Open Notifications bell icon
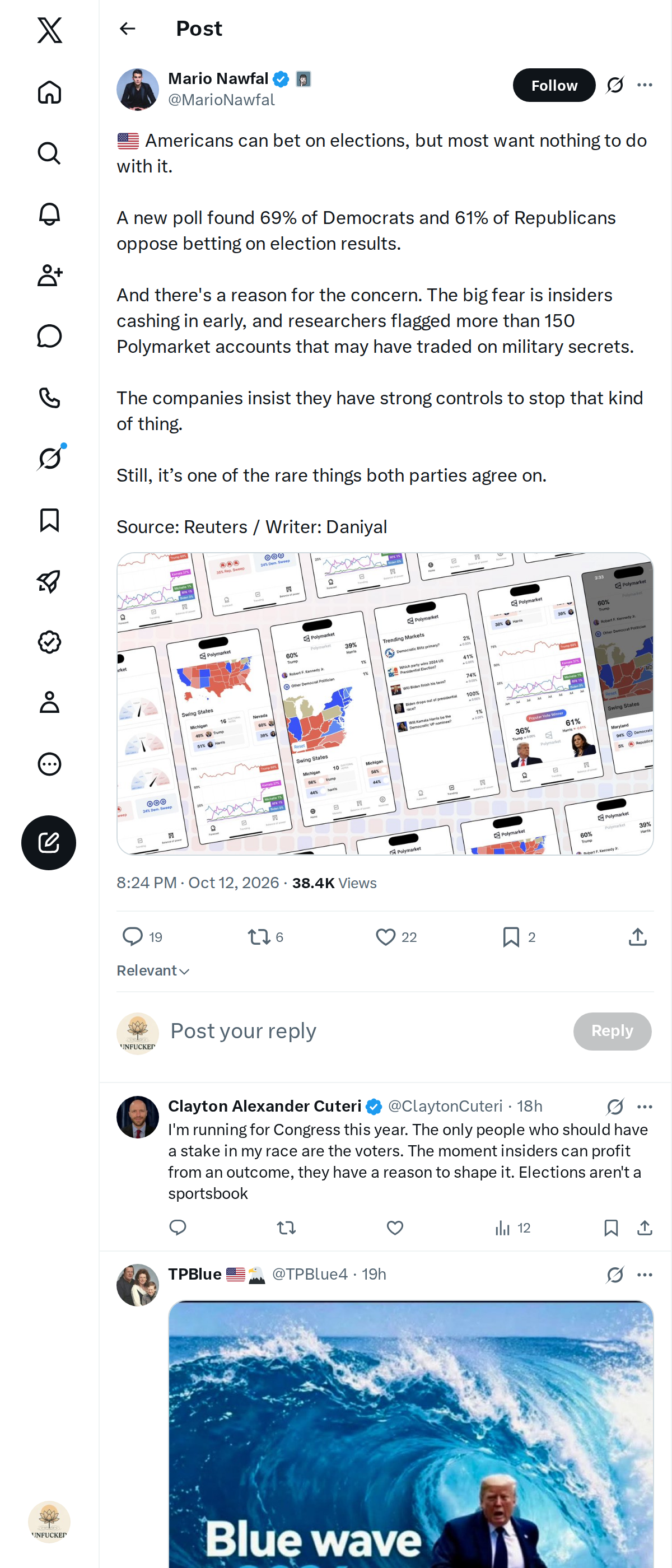 coord(49,214)
